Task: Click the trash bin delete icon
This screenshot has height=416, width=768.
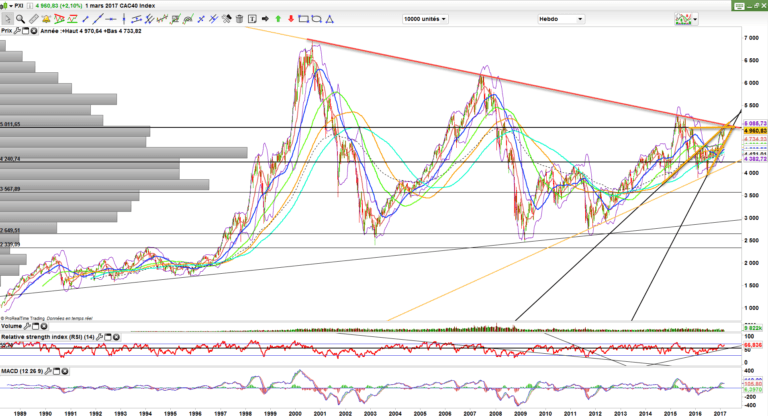Action: coord(240,18)
